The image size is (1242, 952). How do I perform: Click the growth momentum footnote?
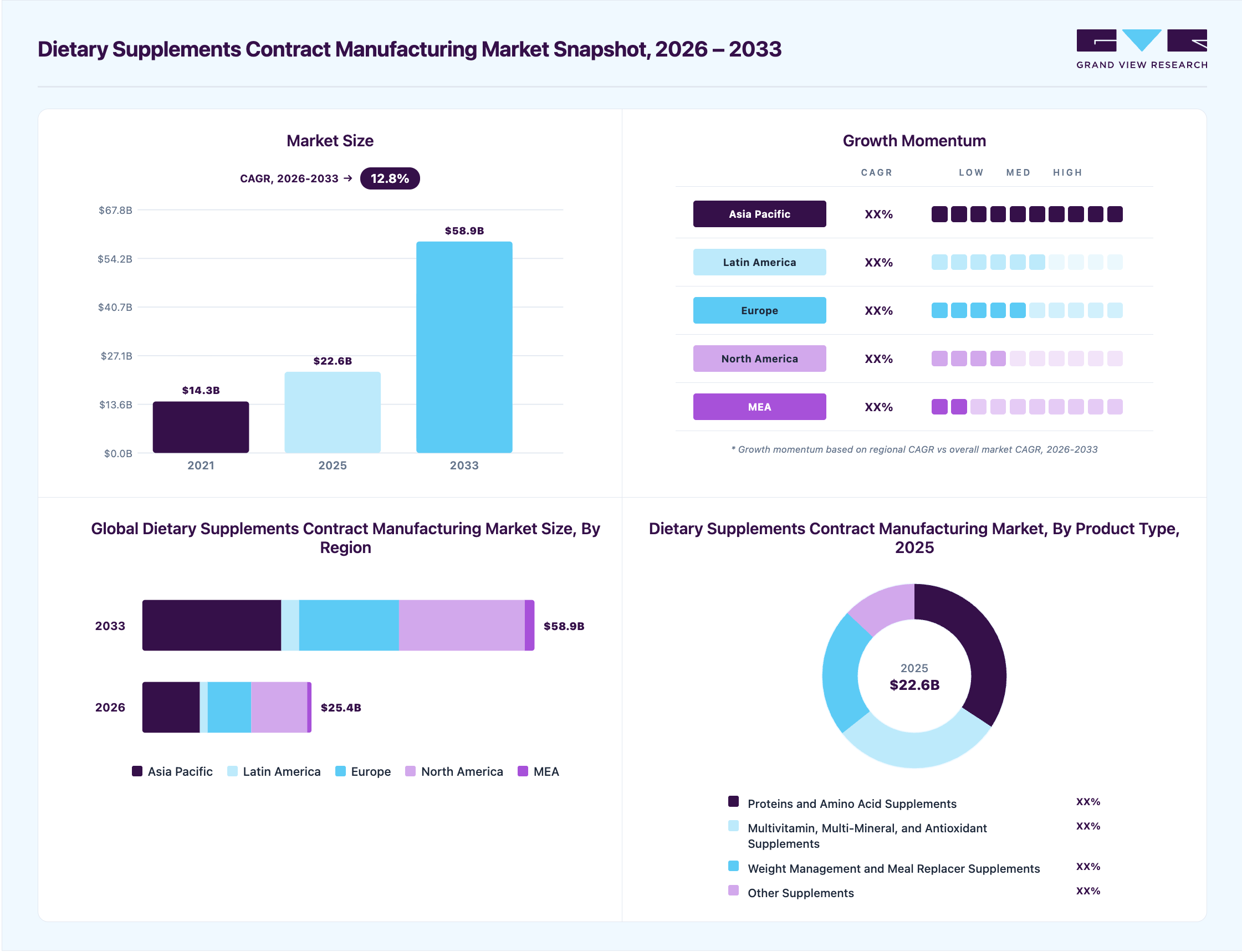coord(914,449)
